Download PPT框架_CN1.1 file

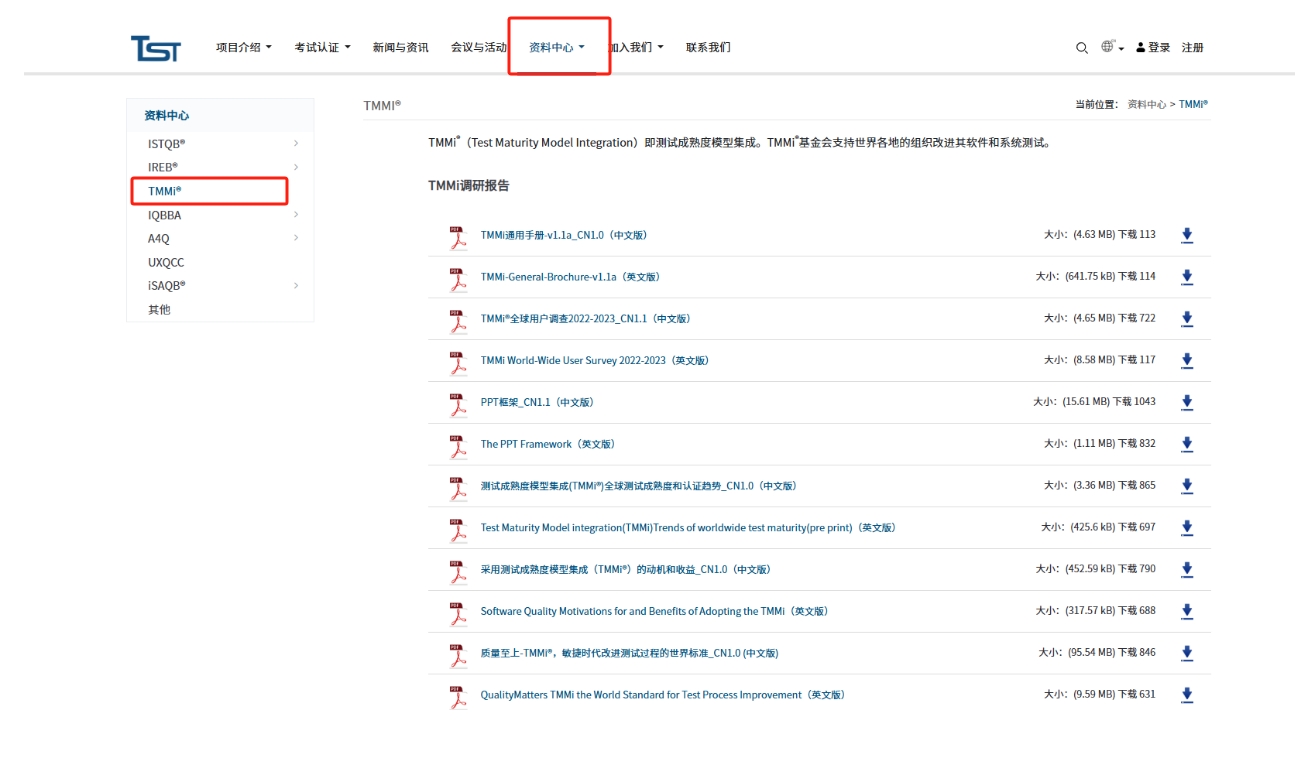pyautogui.click(x=1187, y=402)
